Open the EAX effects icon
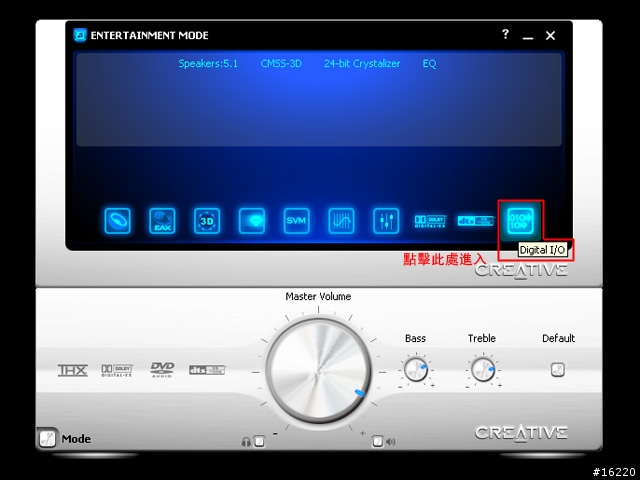640x480 pixels. click(x=162, y=221)
